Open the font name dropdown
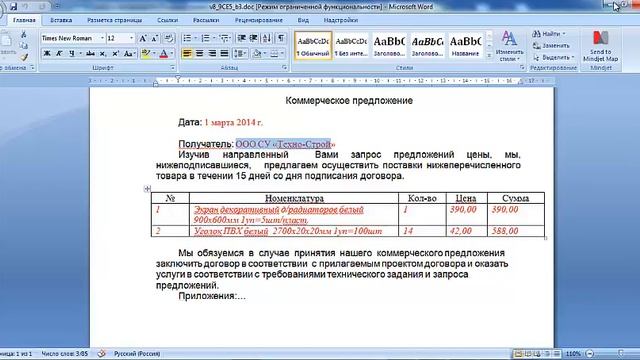Image resolution: width=640 pixels, height=360 pixels. (102, 38)
